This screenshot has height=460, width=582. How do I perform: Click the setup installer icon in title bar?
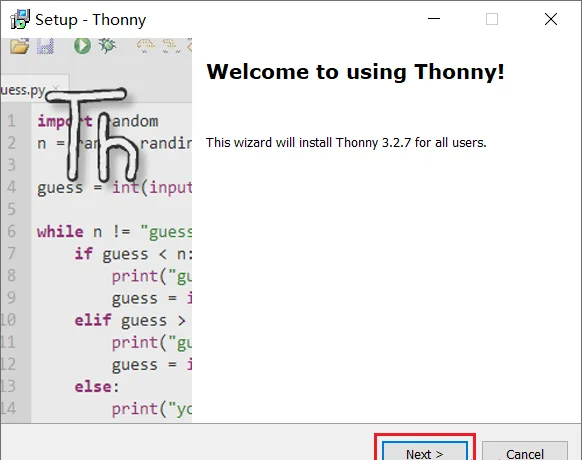point(20,19)
